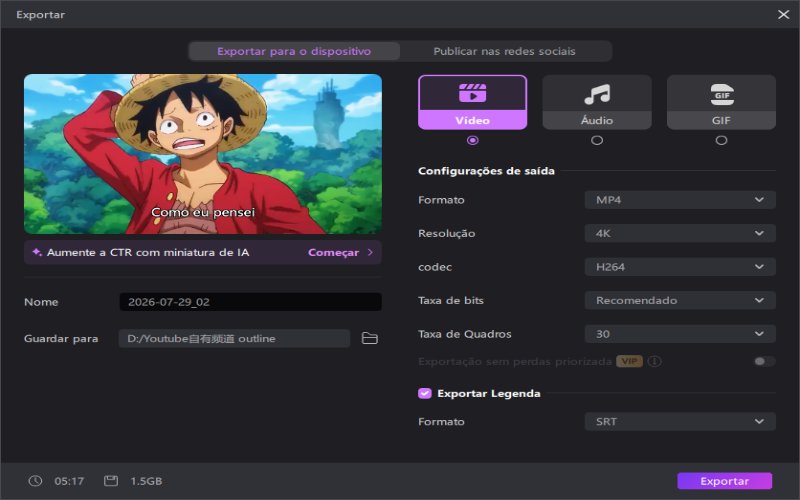
Task: Click the VIP badge
Action: pos(630,361)
